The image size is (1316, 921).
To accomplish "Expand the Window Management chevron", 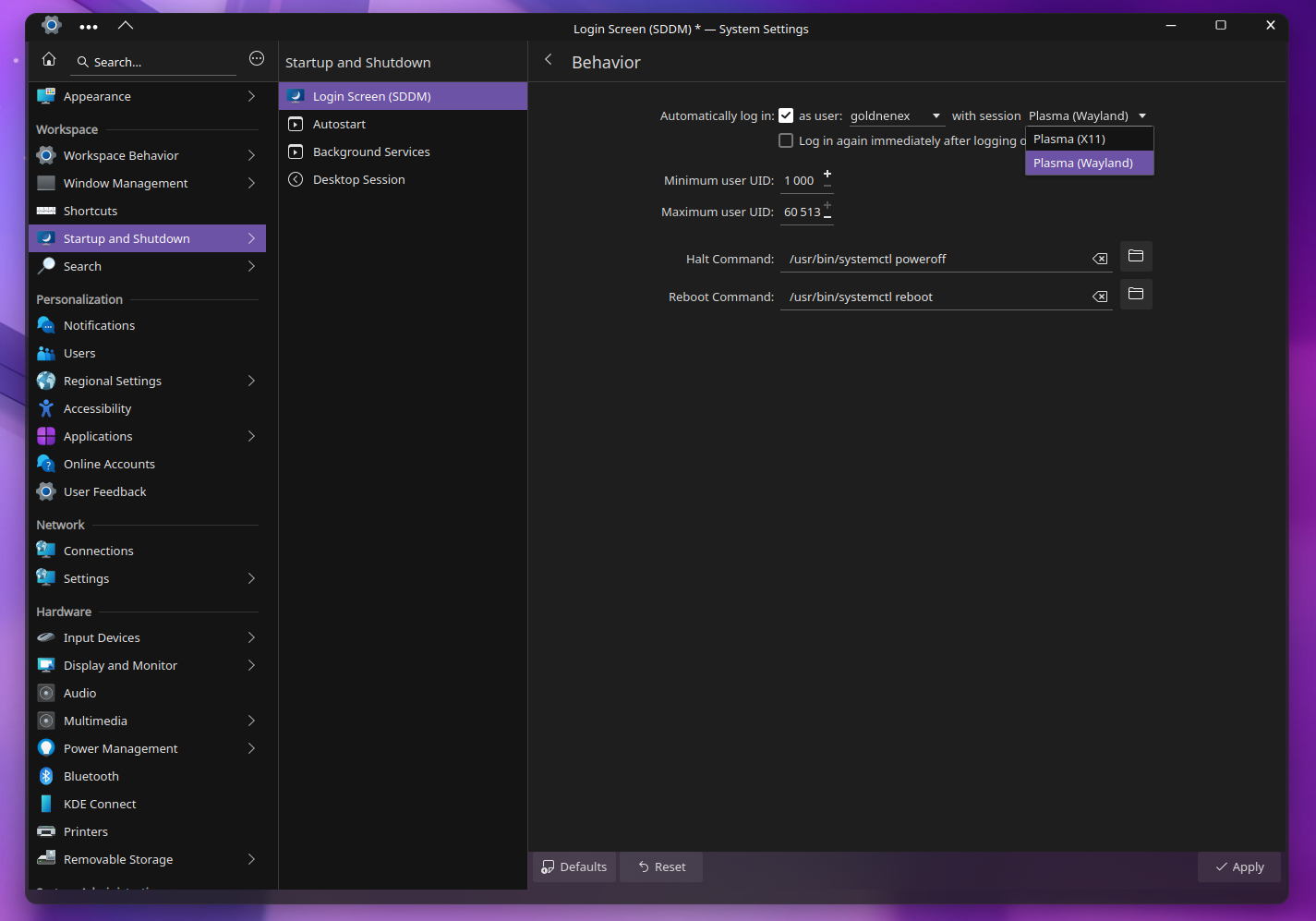I will 251,183.
